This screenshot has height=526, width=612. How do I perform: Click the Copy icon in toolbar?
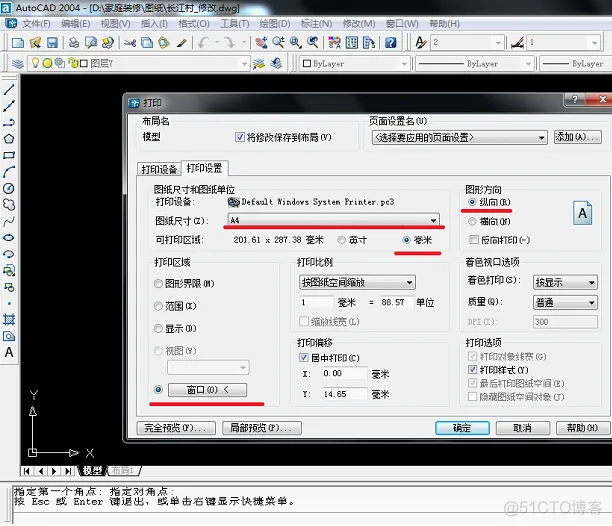click(x=147, y=43)
